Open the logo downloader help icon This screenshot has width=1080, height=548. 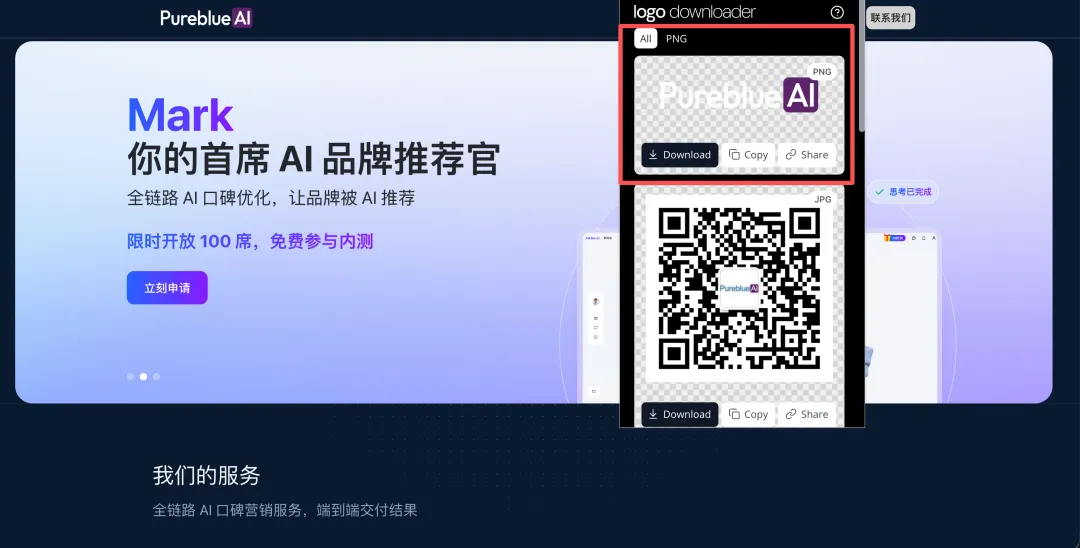[837, 12]
